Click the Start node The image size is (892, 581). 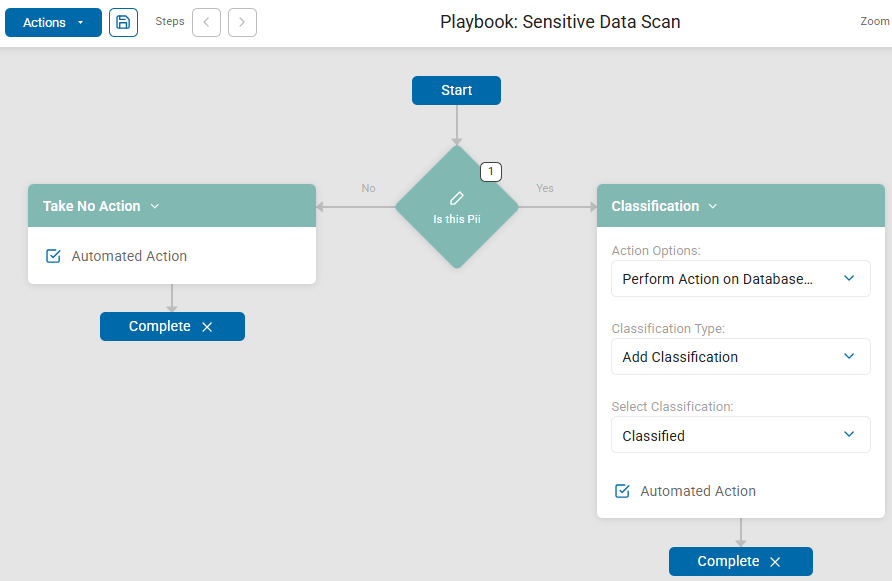tap(456, 90)
